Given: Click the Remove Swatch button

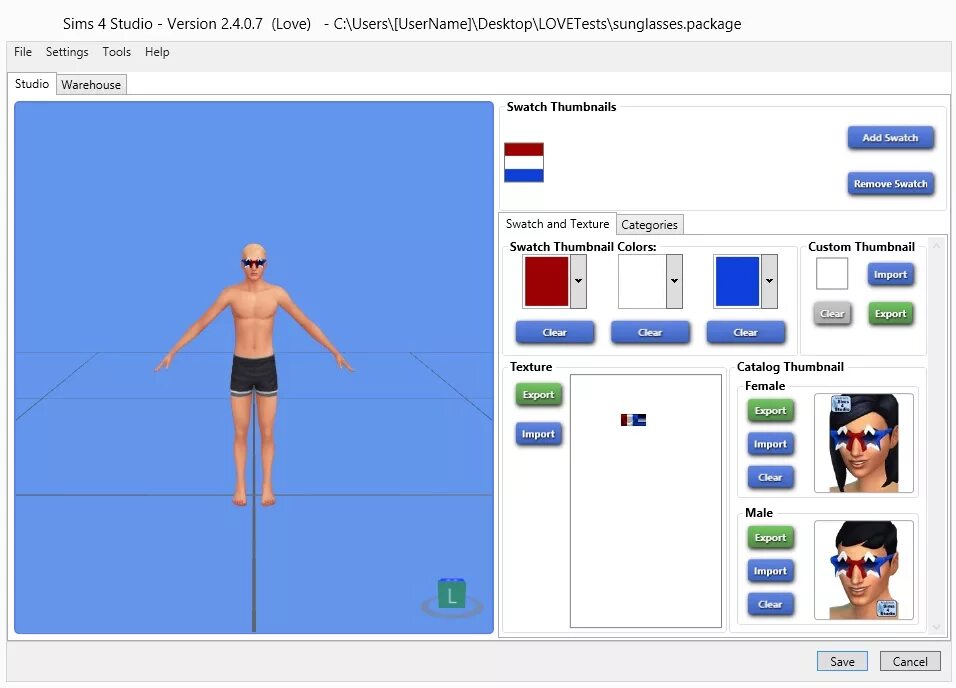Looking at the screenshot, I should (x=890, y=184).
